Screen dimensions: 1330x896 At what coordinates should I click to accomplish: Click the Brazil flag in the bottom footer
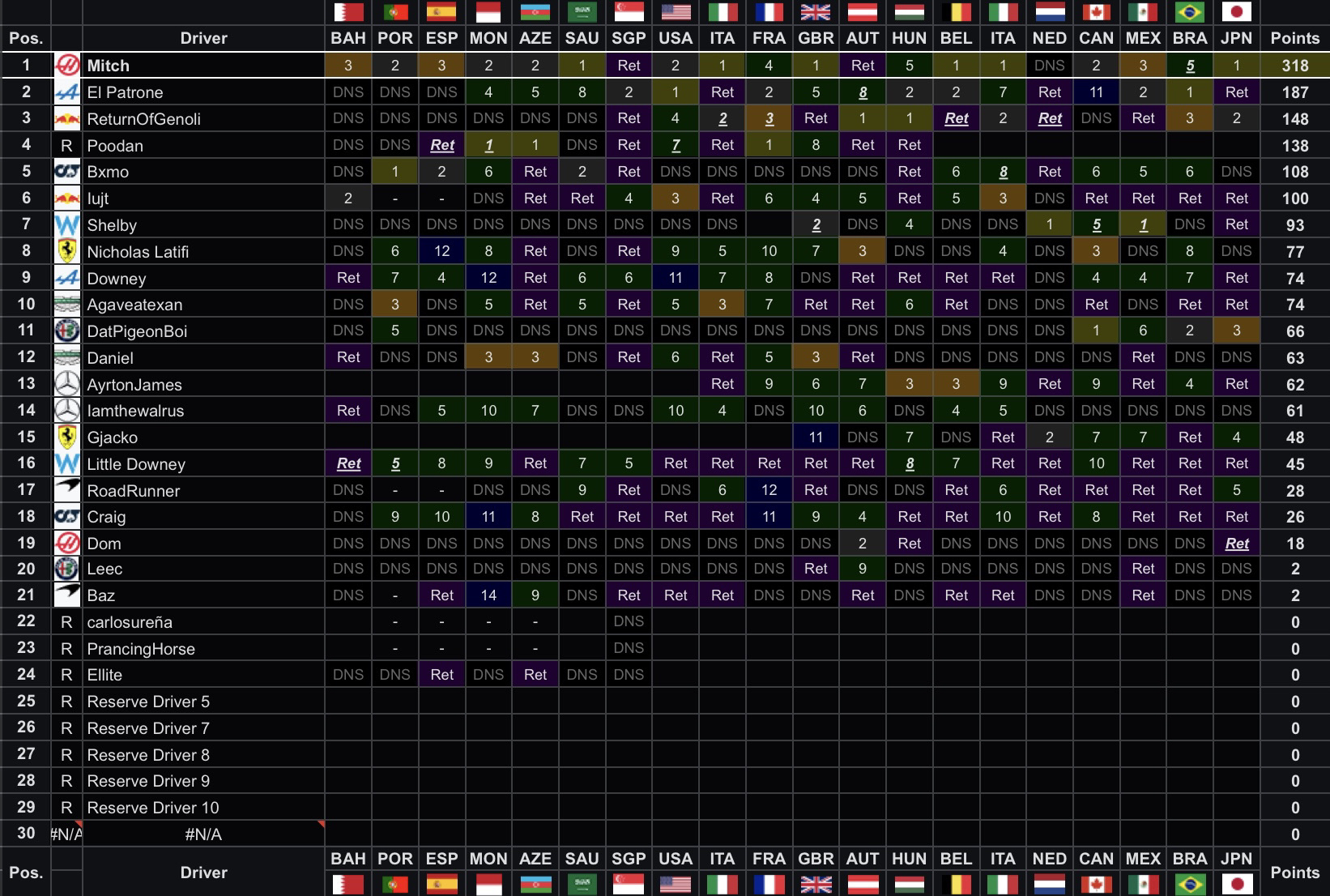[1190, 884]
